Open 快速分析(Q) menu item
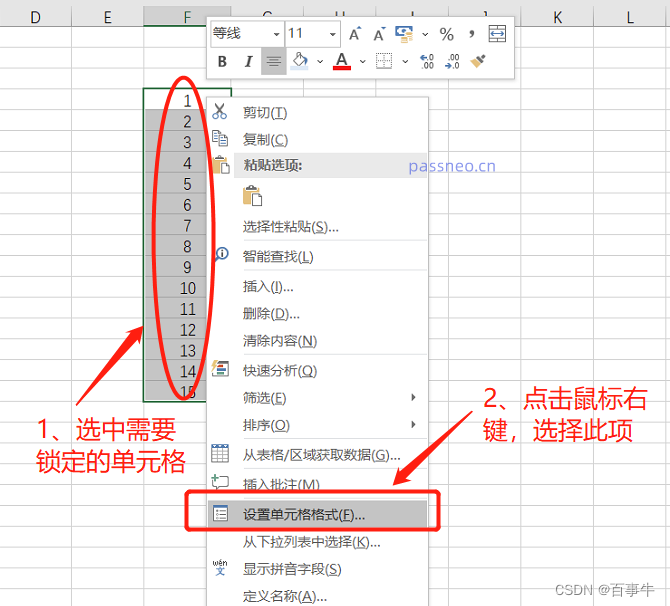Screen dimensions: 670x606 317,370
